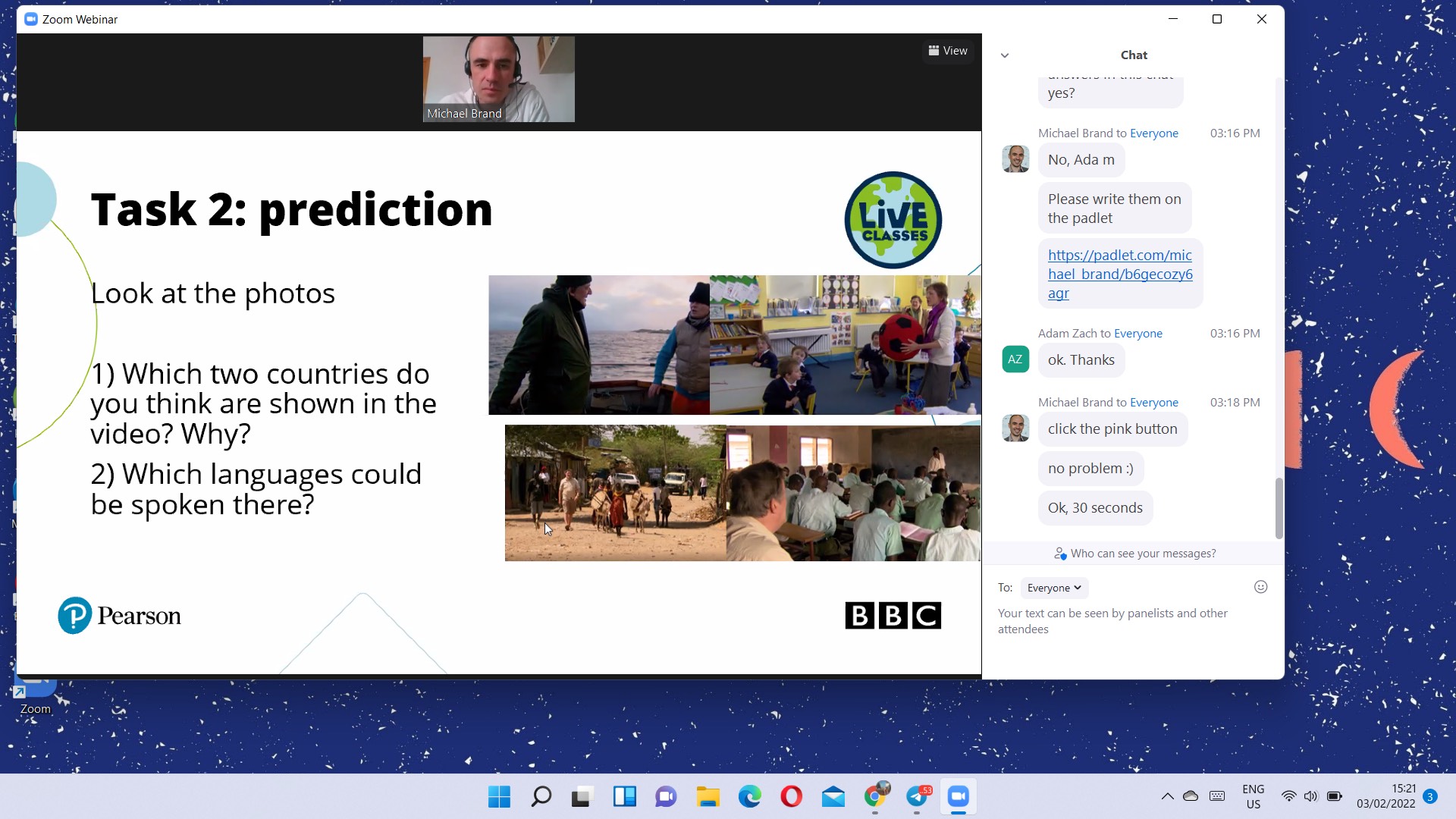Screen dimensions: 1456x819
Task: Open Telegram from the taskbar
Action: click(x=917, y=797)
